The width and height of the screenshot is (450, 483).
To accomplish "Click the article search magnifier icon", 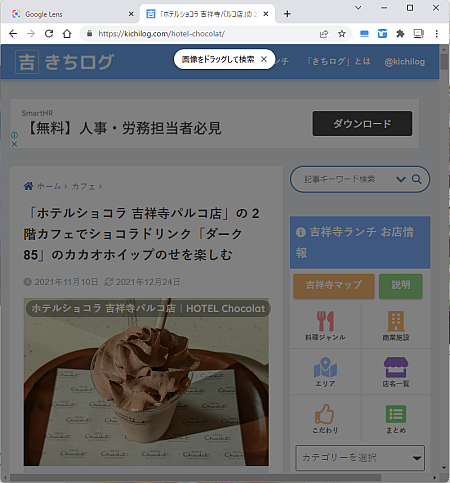I will tap(417, 179).
